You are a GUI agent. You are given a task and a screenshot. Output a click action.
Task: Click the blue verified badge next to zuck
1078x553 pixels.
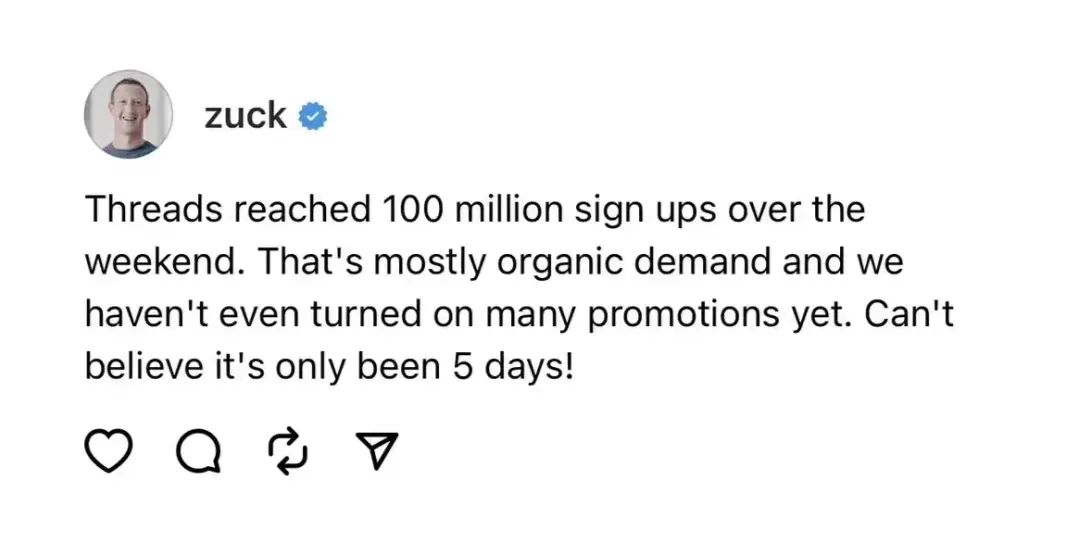click(x=315, y=117)
